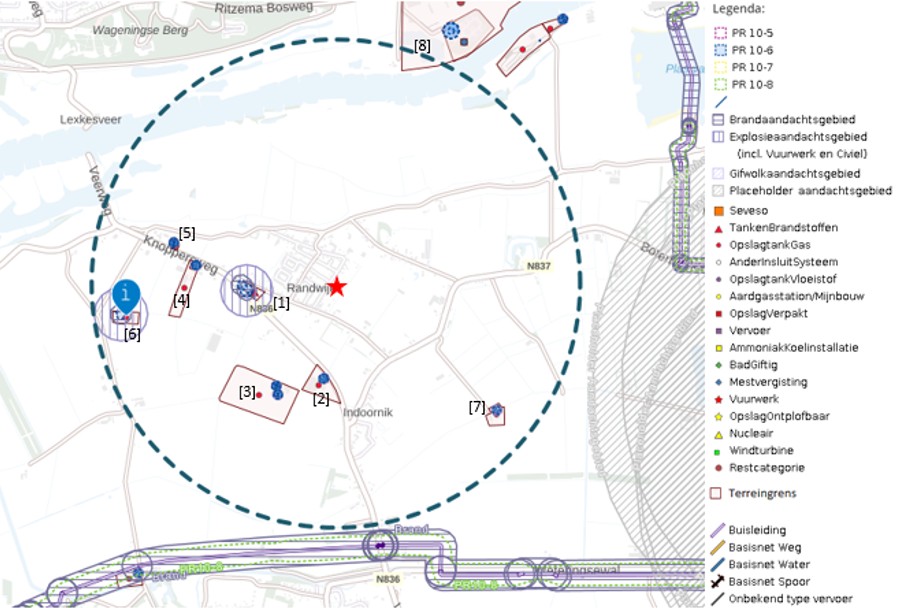
Task: Click the Ritzema Bosweg road label
Action: (264, 7)
